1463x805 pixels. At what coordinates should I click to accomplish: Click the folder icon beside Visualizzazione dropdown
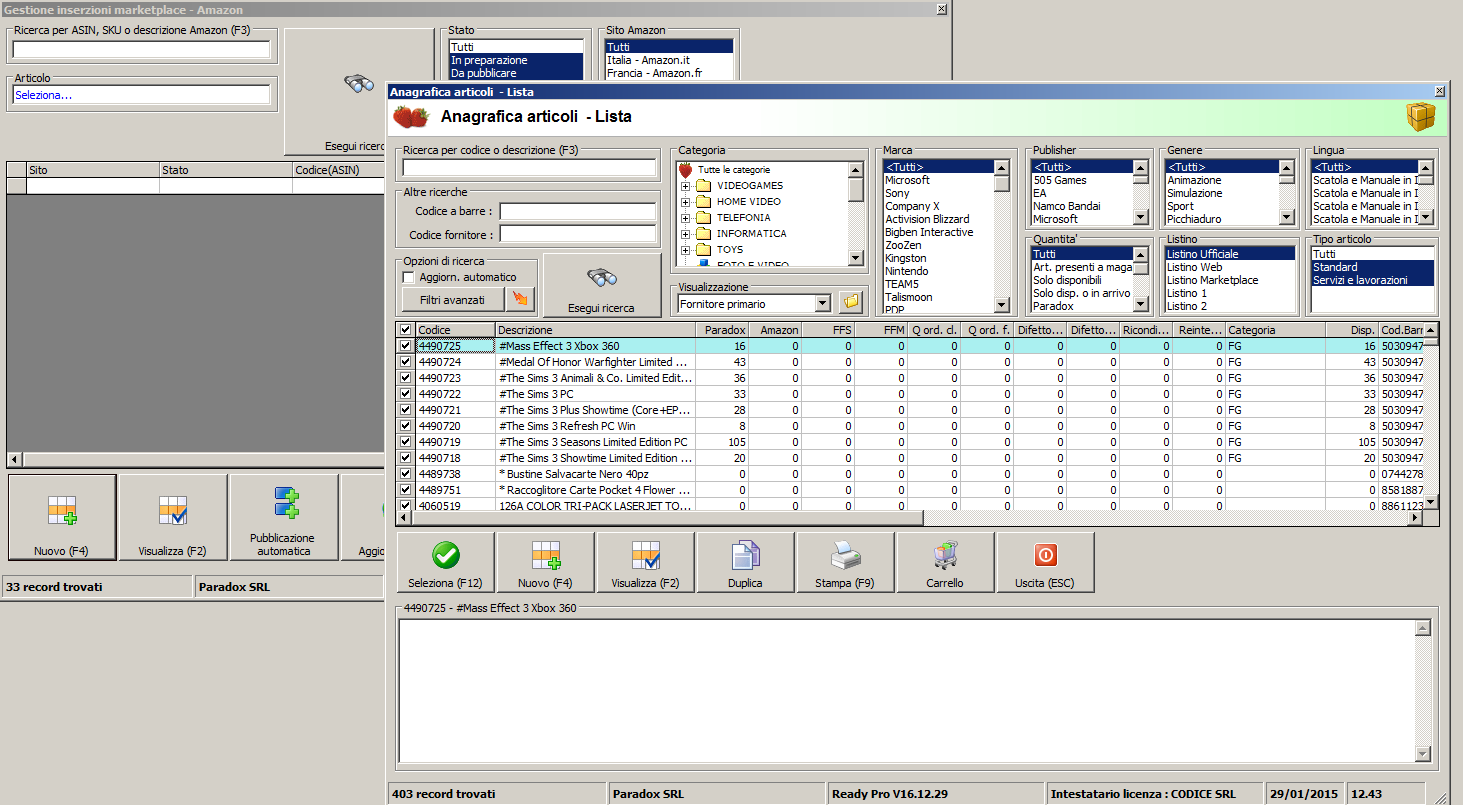(x=851, y=302)
